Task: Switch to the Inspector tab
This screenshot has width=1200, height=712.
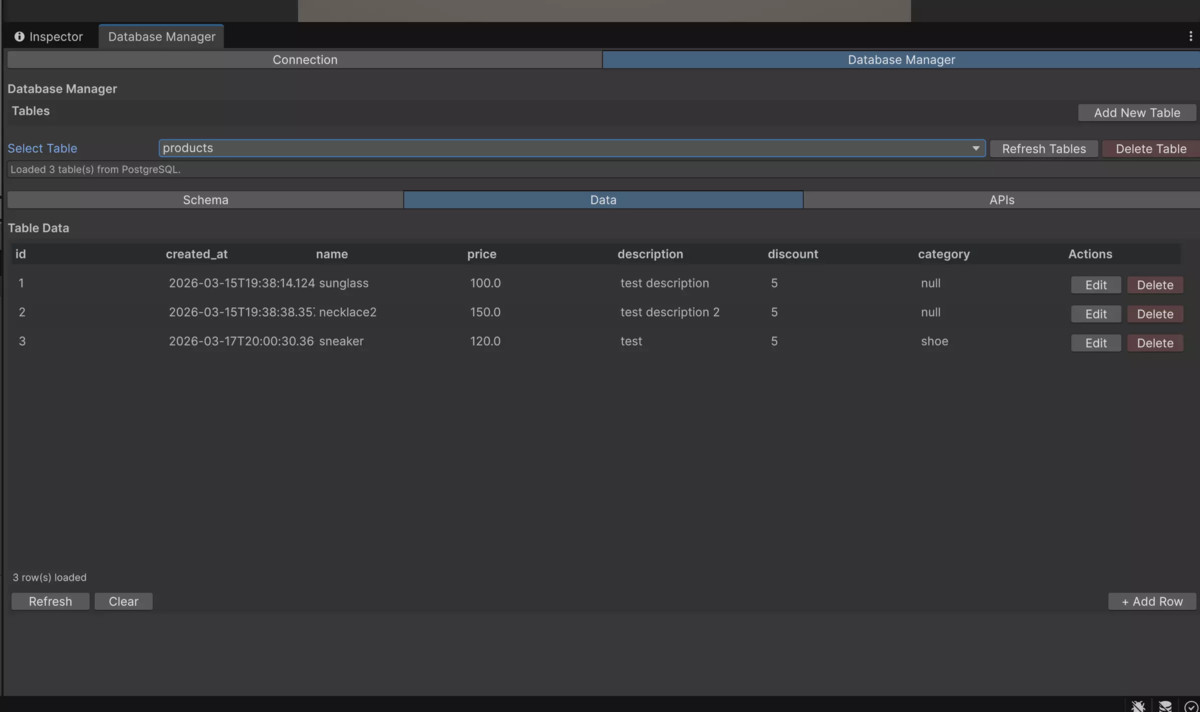Action: [49, 37]
